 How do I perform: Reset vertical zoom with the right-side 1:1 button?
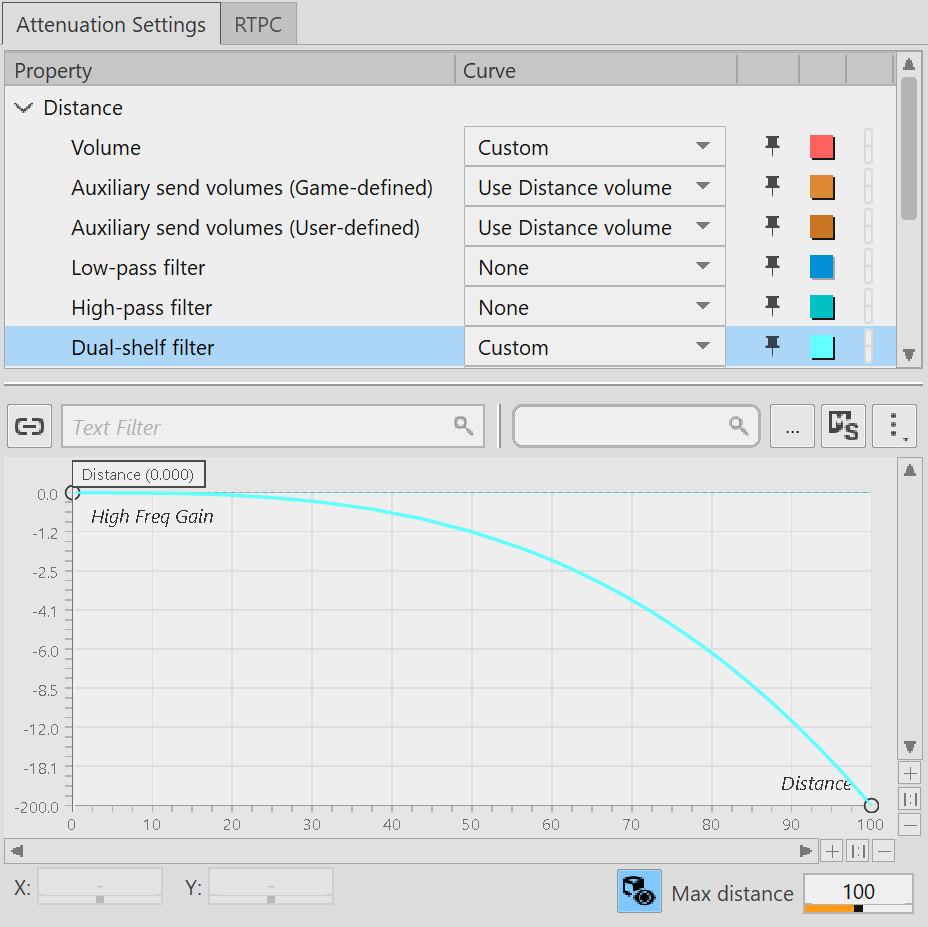[x=910, y=799]
